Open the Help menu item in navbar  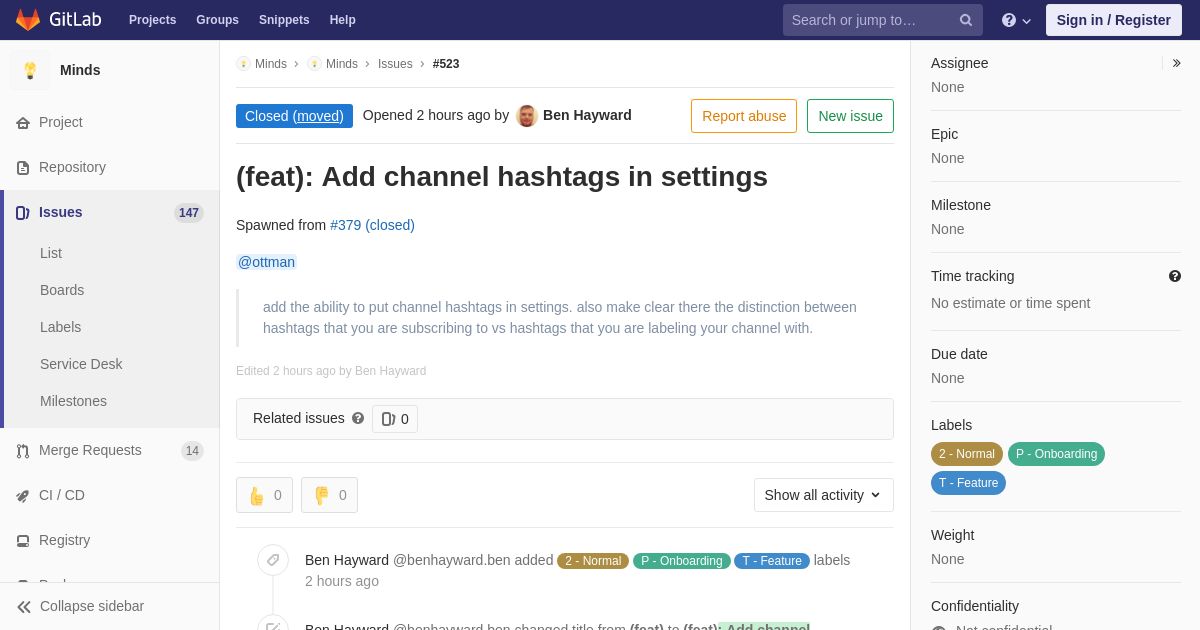343,20
